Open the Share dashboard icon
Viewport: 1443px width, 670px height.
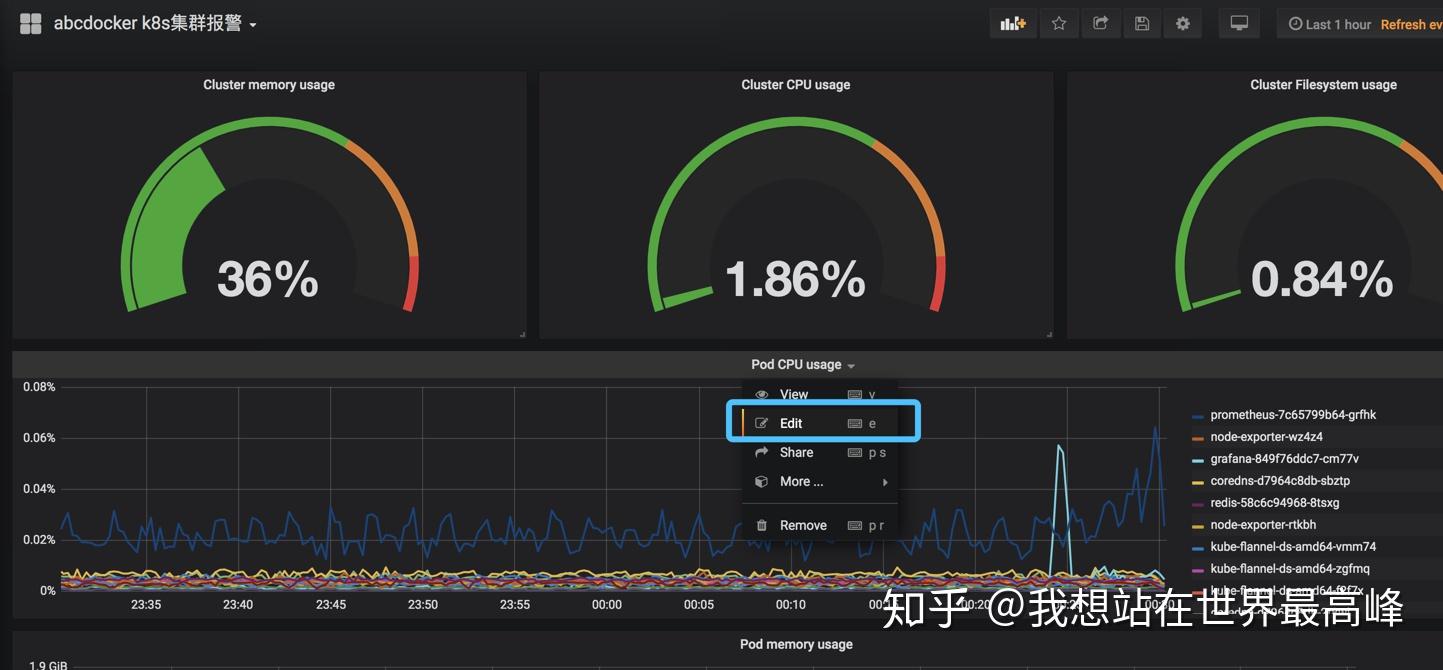click(x=1101, y=22)
